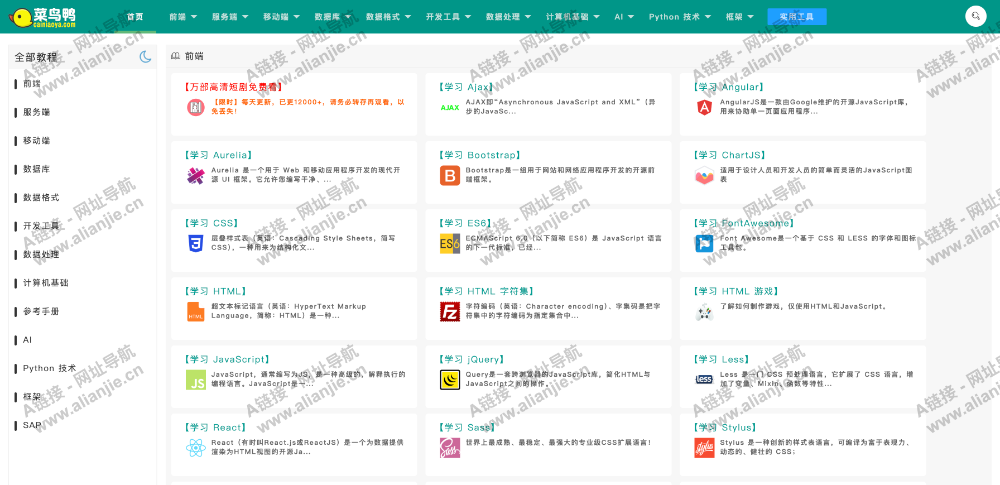Select Python 技术 in the sidebar
The width and height of the screenshot is (1000, 485).
pos(49,368)
